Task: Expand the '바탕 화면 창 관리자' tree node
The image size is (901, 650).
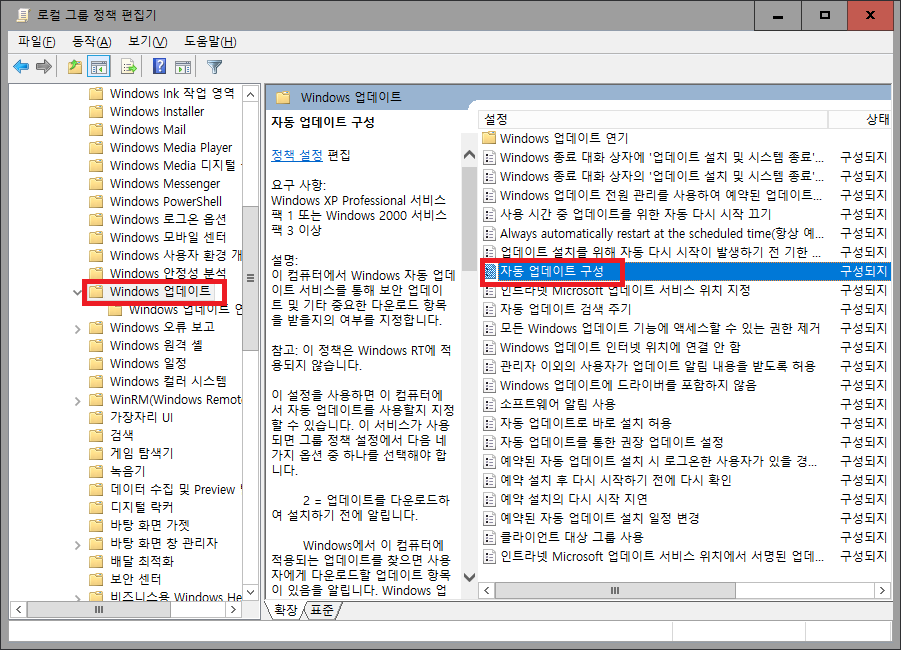Action: pyautogui.click(x=78, y=544)
